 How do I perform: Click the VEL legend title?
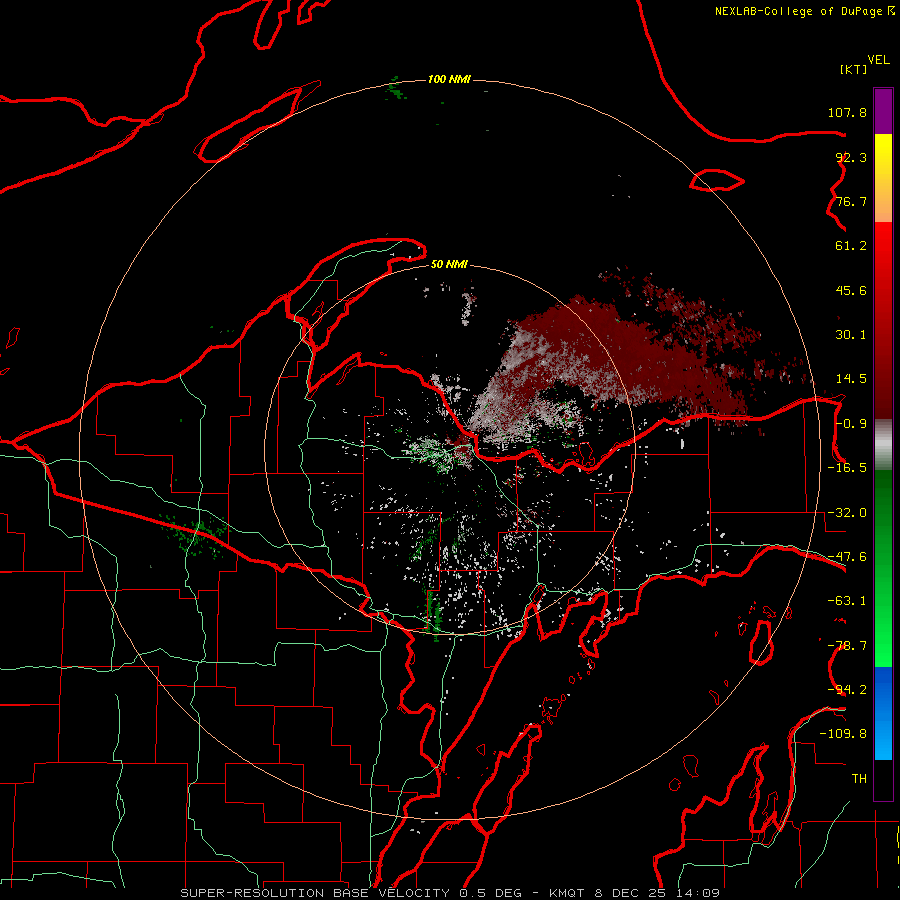(878, 60)
